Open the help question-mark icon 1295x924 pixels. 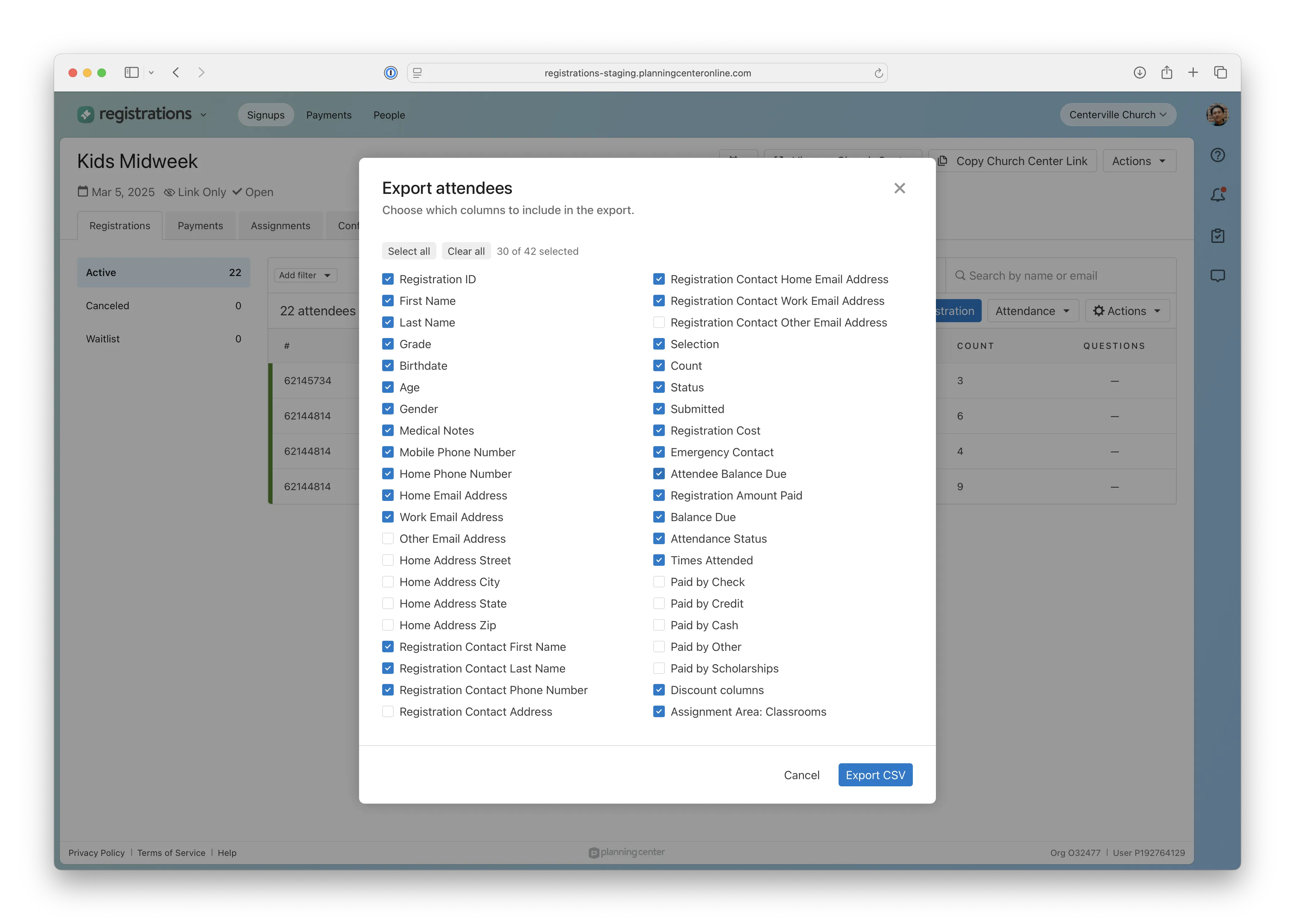coord(1217,155)
